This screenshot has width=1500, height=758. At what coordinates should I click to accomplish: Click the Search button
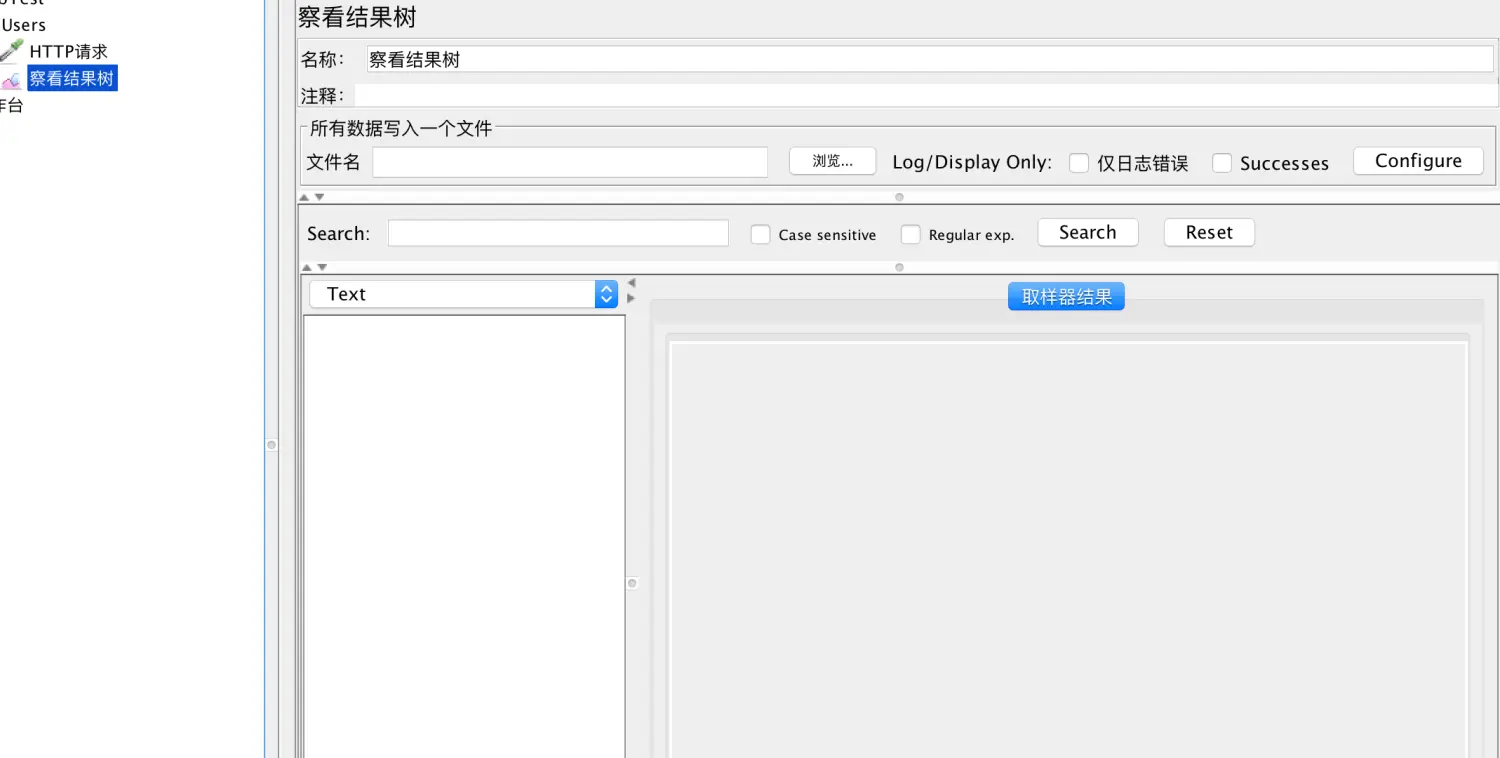tap(1088, 233)
